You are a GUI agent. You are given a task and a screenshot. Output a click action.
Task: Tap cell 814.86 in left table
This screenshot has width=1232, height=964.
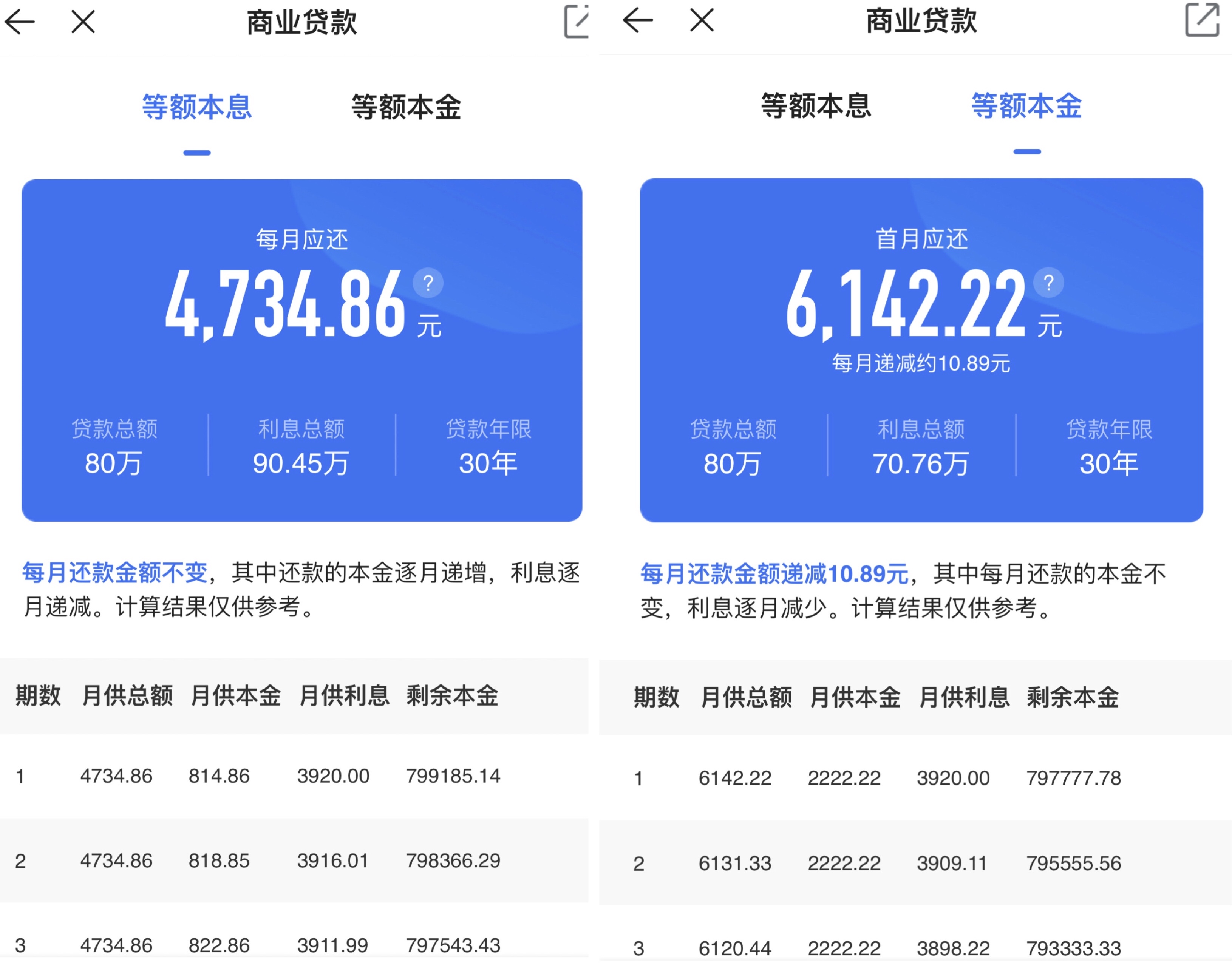[219, 777]
